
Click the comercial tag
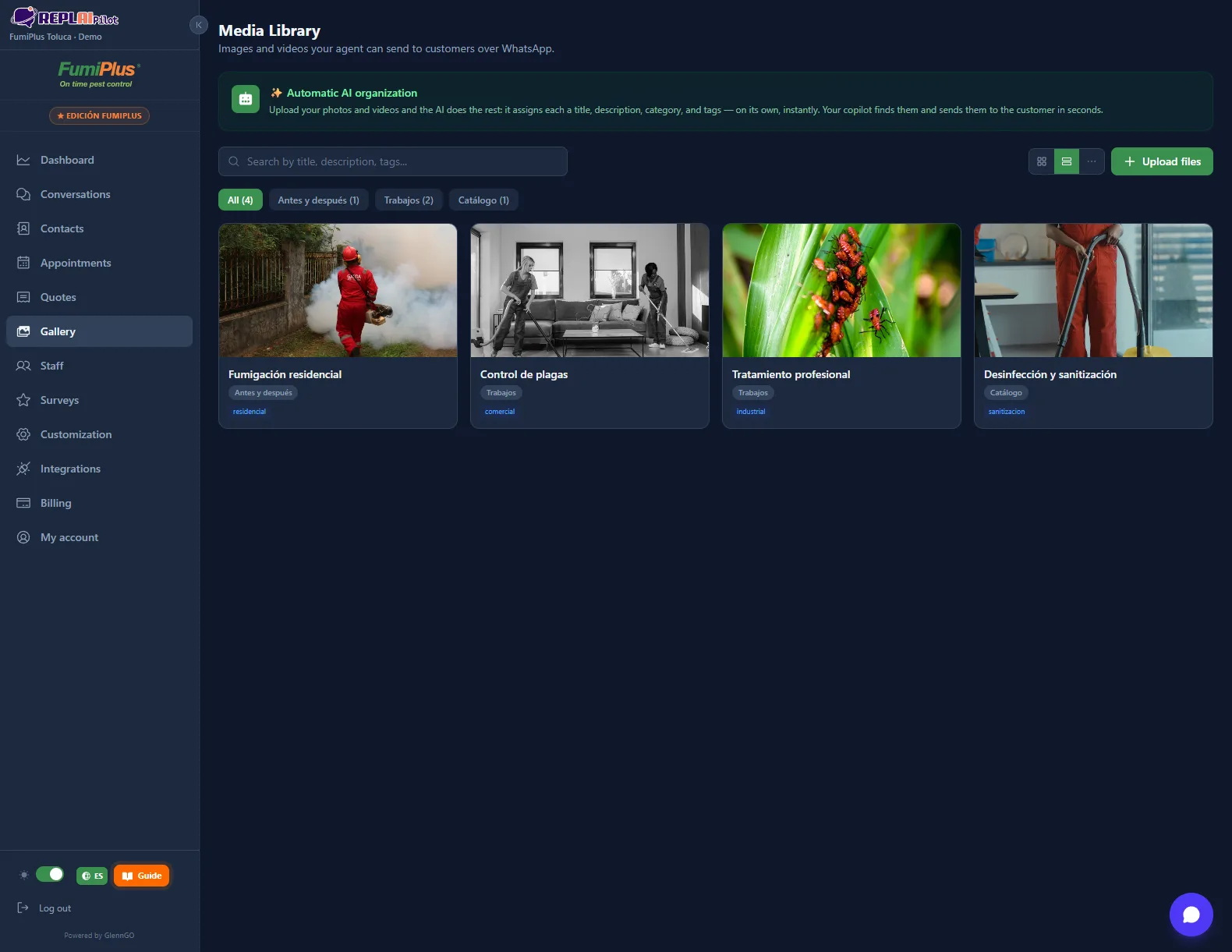(500, 412)
